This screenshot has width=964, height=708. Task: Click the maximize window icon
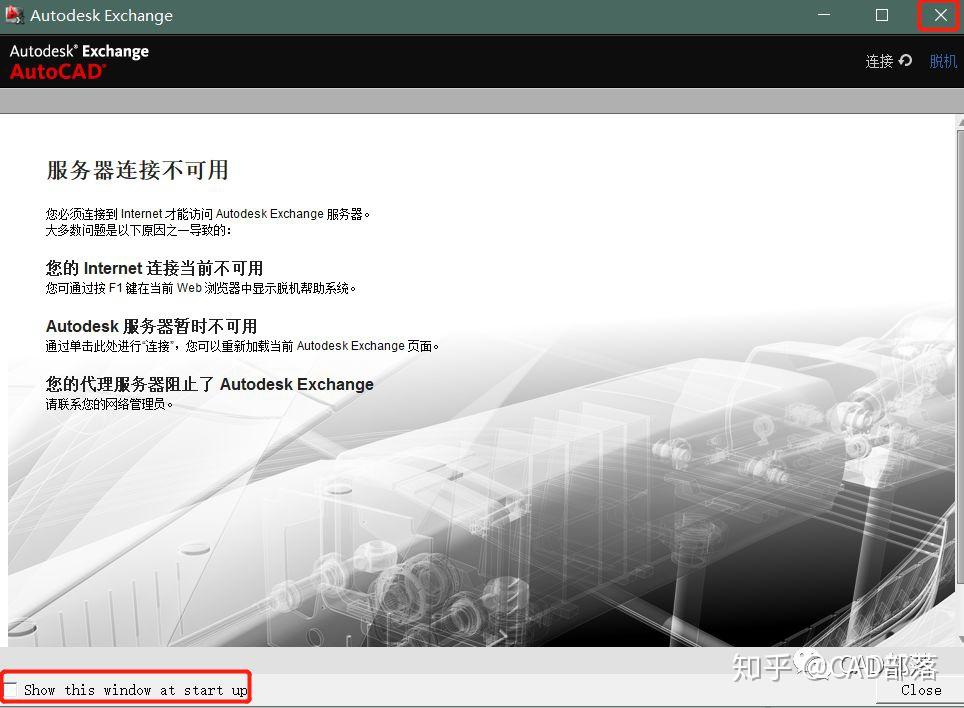(881, 15)
